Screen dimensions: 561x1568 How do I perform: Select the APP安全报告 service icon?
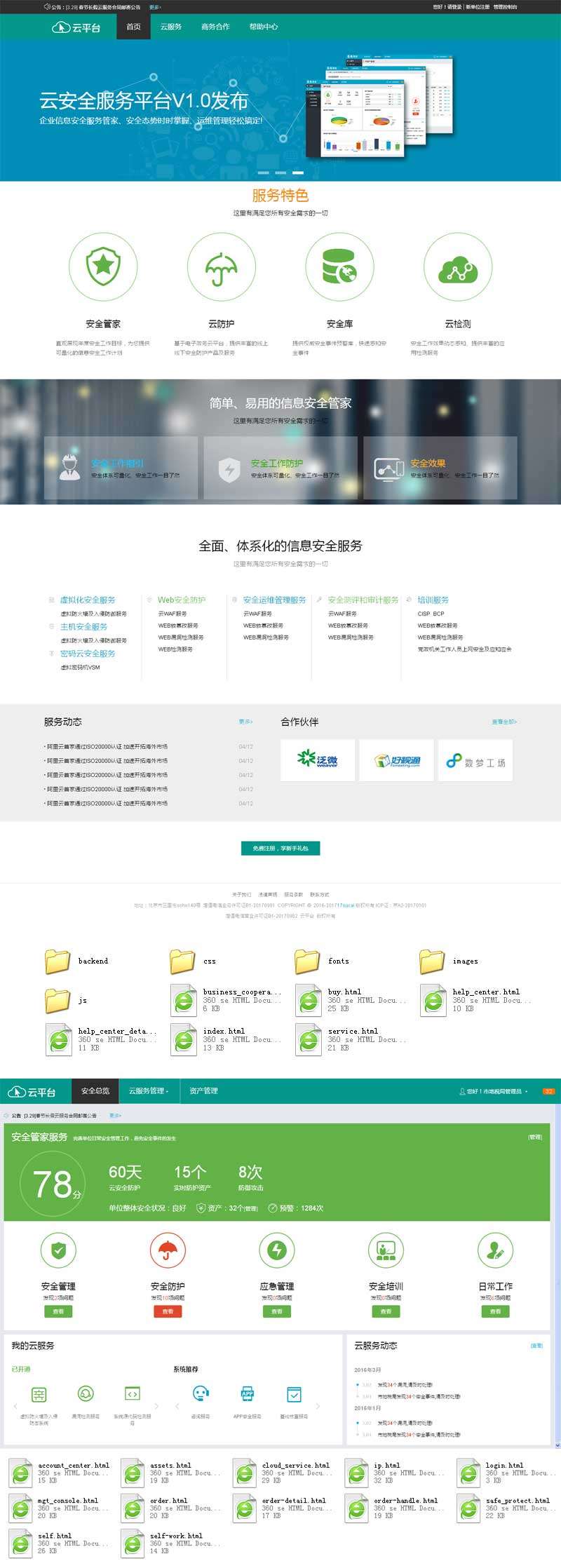[248, 1394]
